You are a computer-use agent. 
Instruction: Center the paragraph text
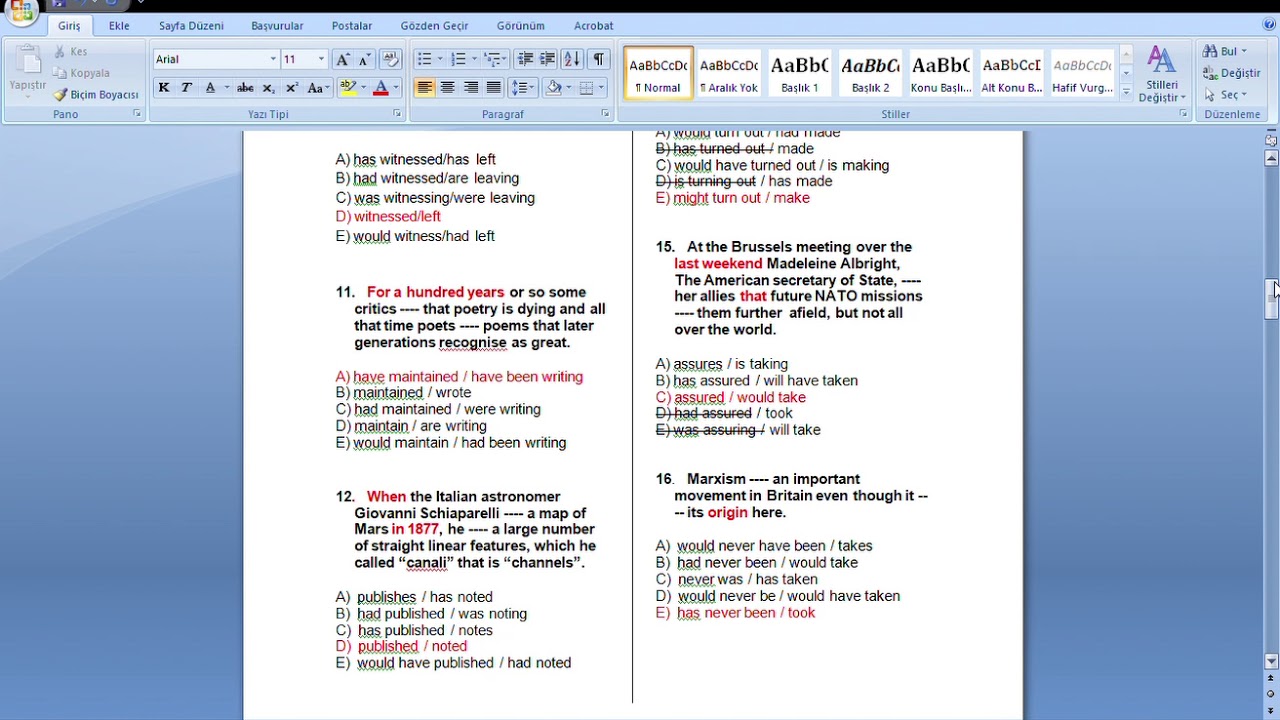(448, 88)
